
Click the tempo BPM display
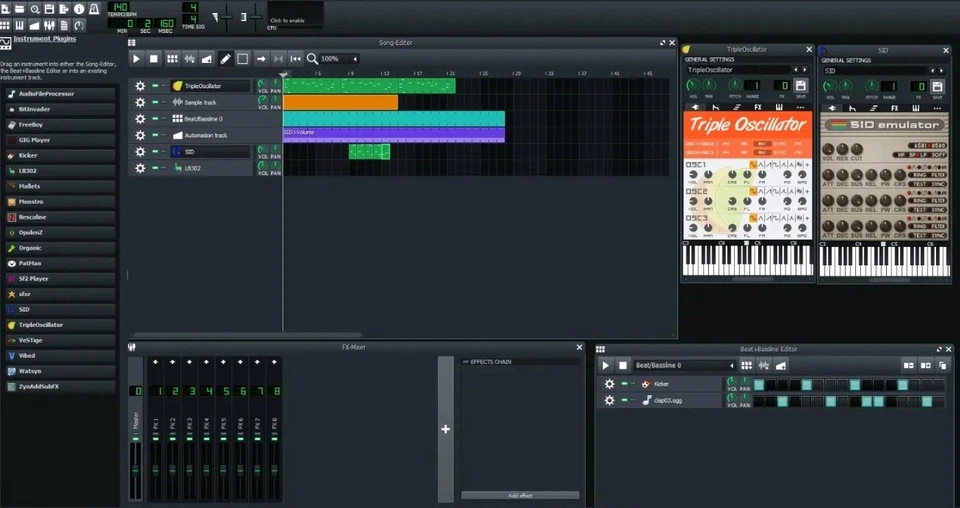coord(119,7)
